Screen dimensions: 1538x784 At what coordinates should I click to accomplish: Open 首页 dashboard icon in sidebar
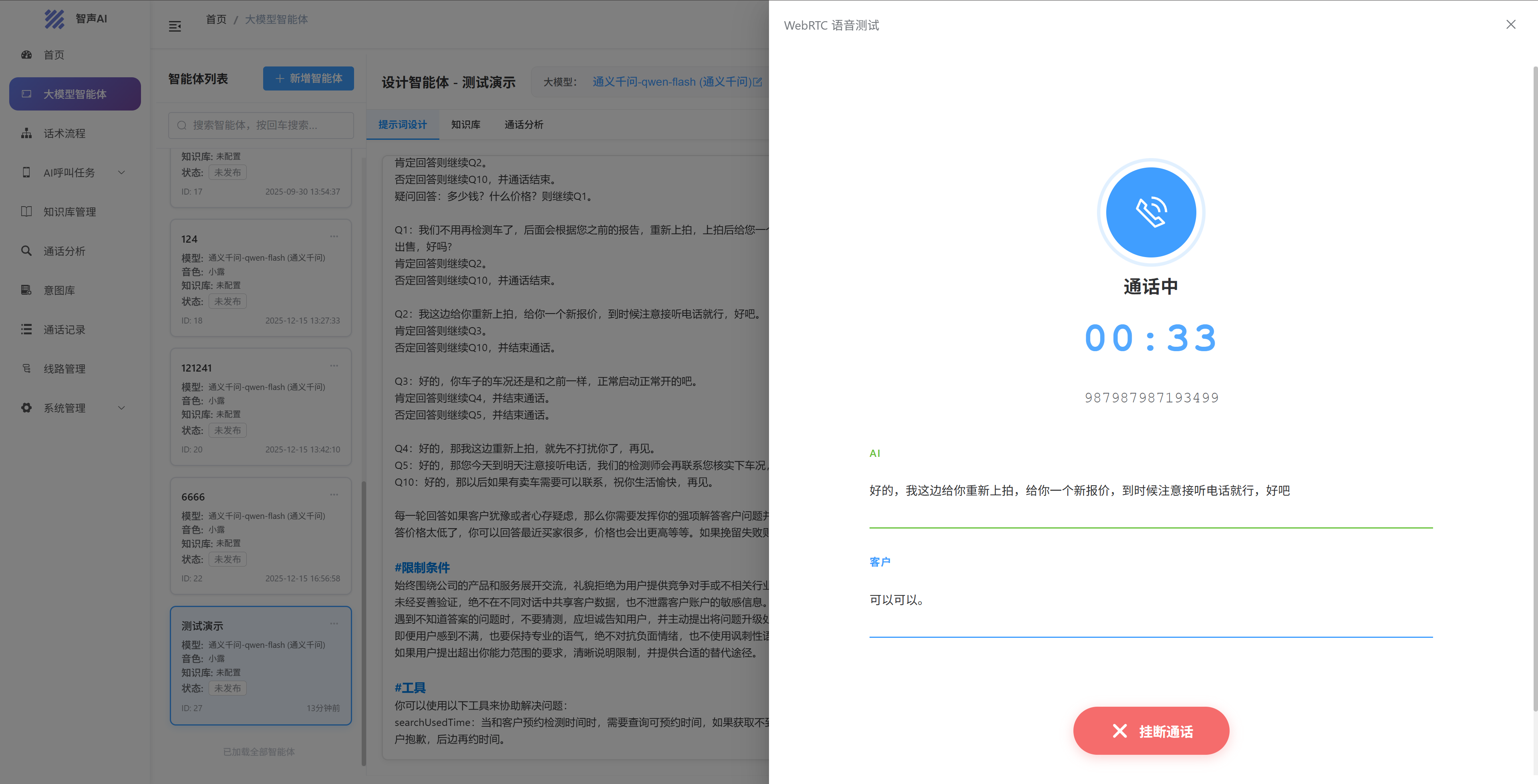click(x=26, y=55)
